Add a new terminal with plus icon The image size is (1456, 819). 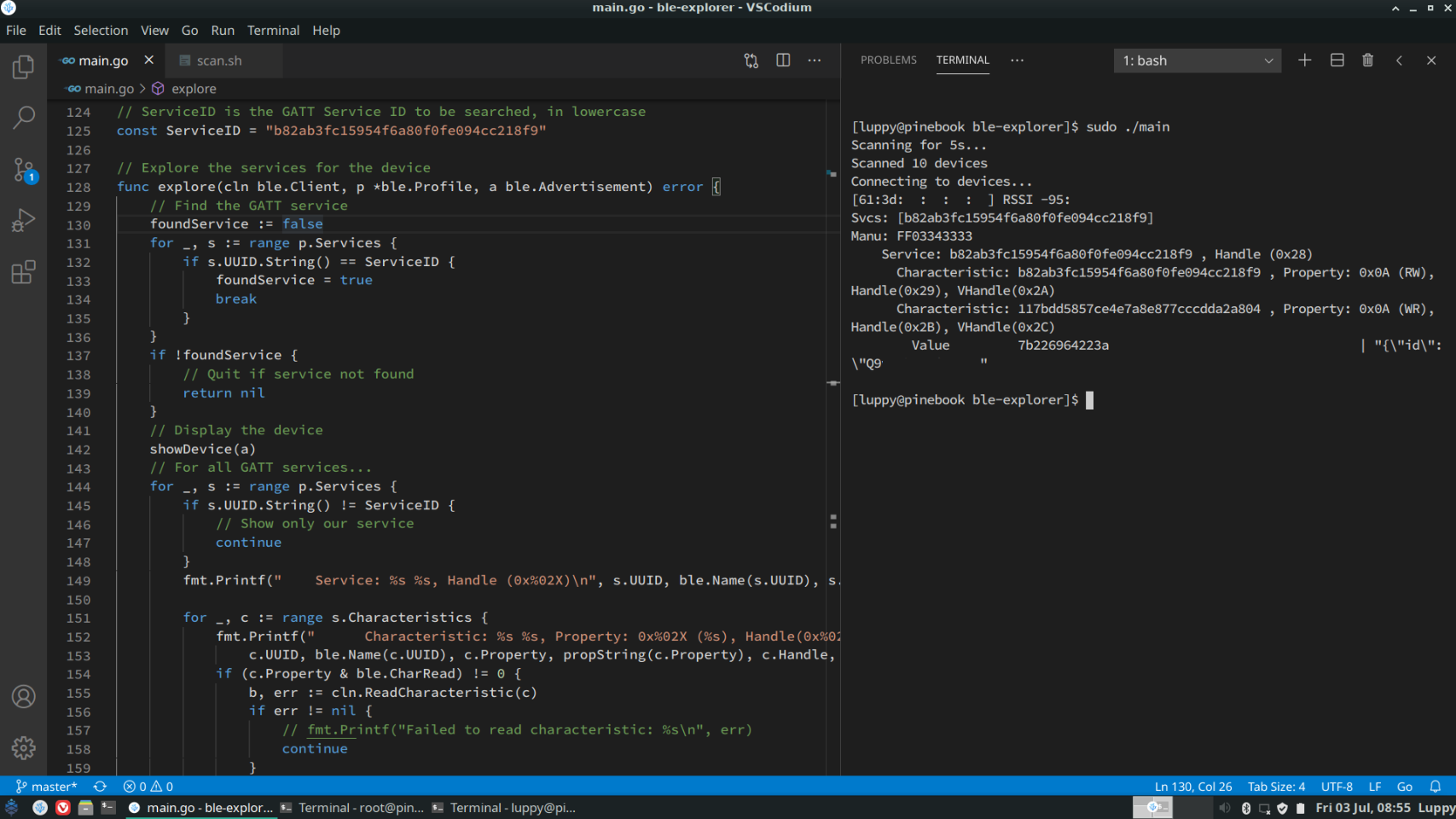coord(1304,61)
